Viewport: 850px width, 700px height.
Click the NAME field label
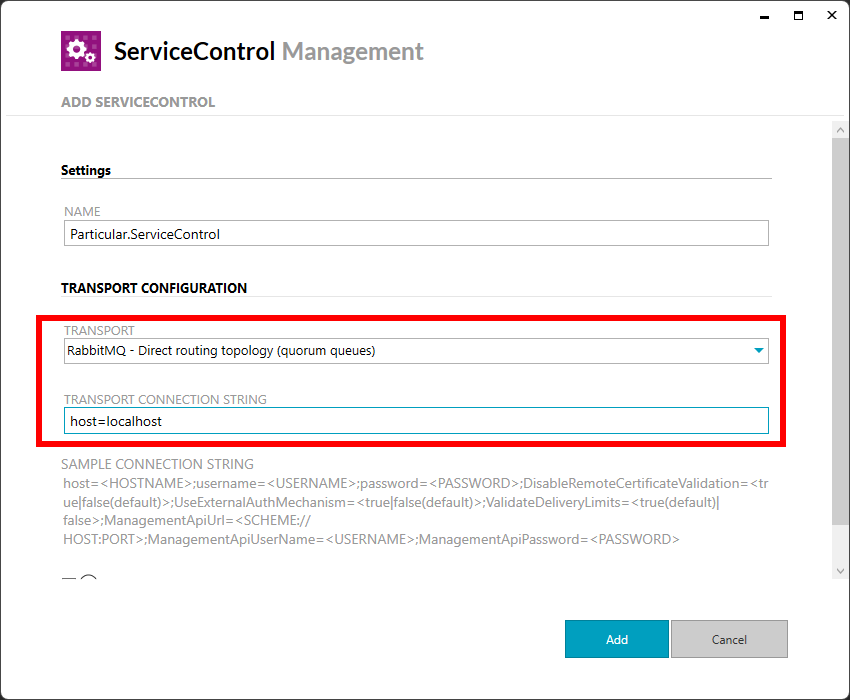82,211
